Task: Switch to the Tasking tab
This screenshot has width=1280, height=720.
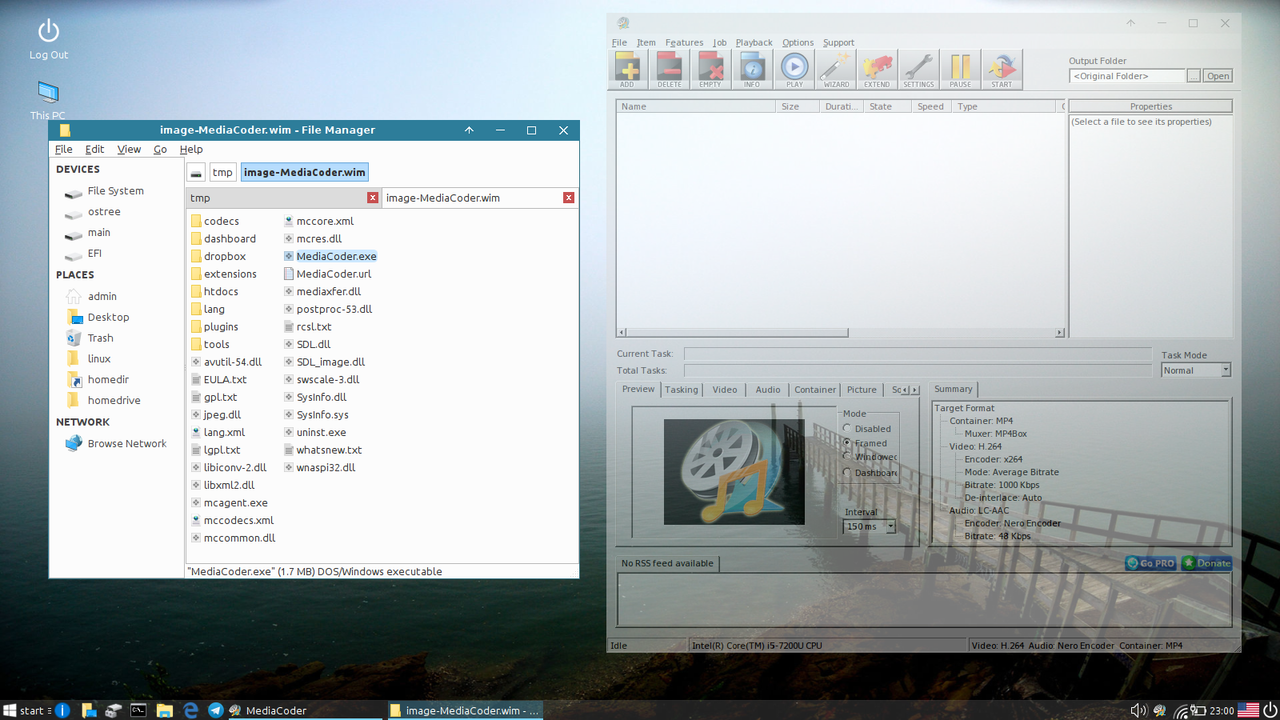Action: [x=681, y=390]
